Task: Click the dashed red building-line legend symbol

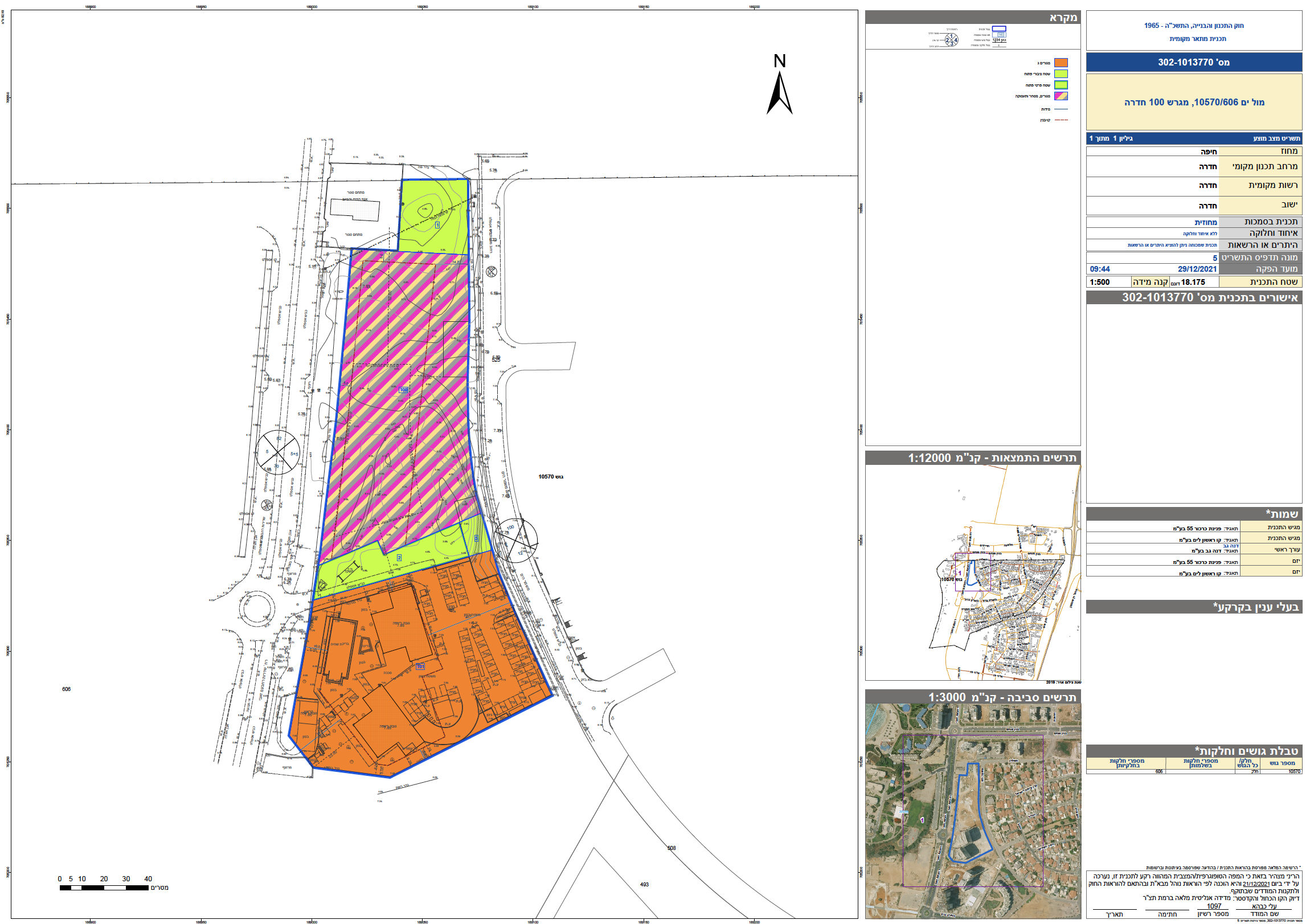Action: coord(1061,120)
